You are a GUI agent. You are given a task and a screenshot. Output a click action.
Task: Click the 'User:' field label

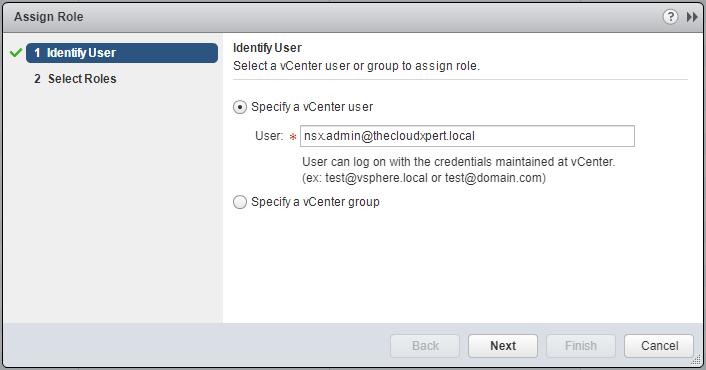269,136
